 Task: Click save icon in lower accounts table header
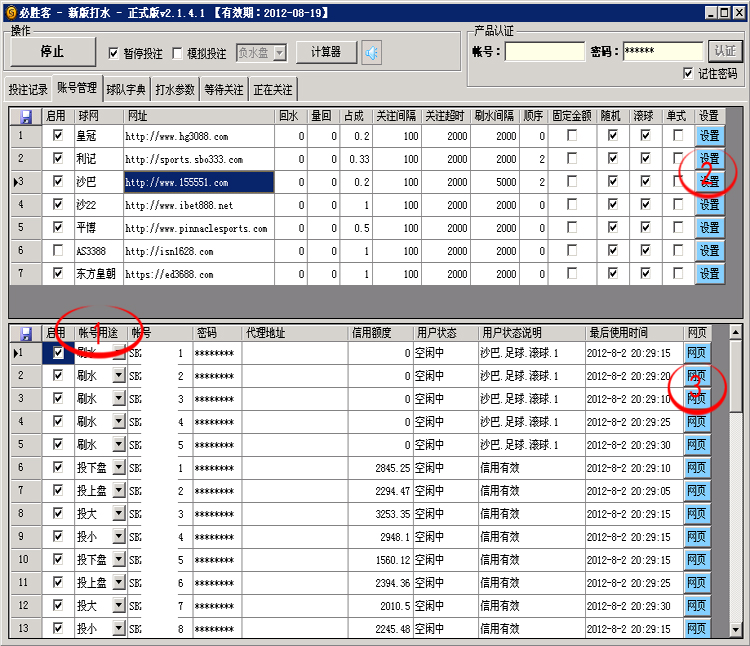tap(26, 332)
